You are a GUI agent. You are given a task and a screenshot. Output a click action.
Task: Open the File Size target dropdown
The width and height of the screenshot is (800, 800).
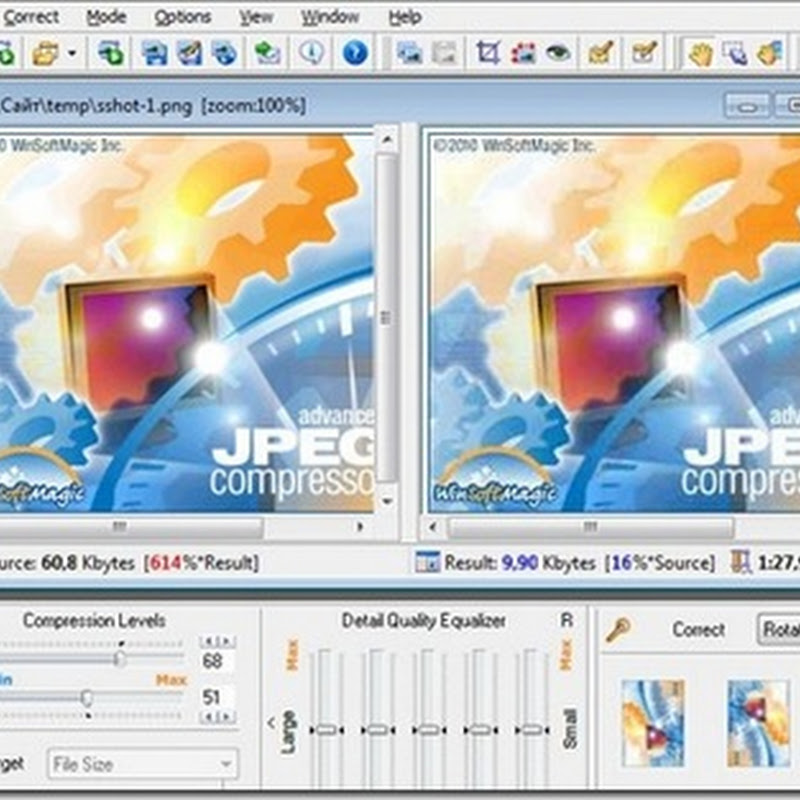coord(142,764)
